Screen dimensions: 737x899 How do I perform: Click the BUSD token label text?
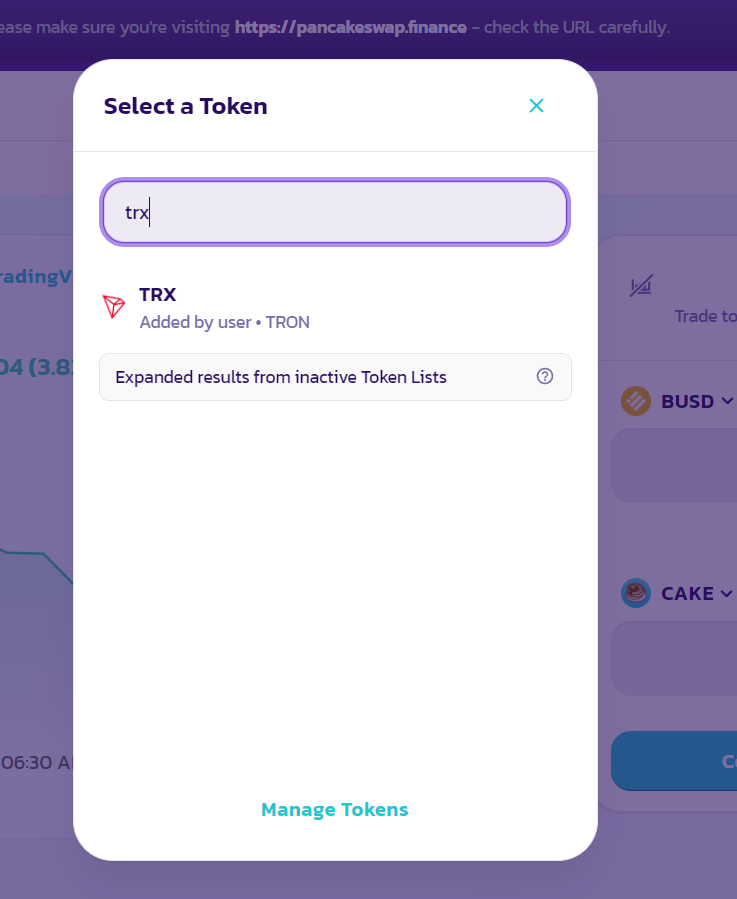pyautogui.click(x=687, y=401)
